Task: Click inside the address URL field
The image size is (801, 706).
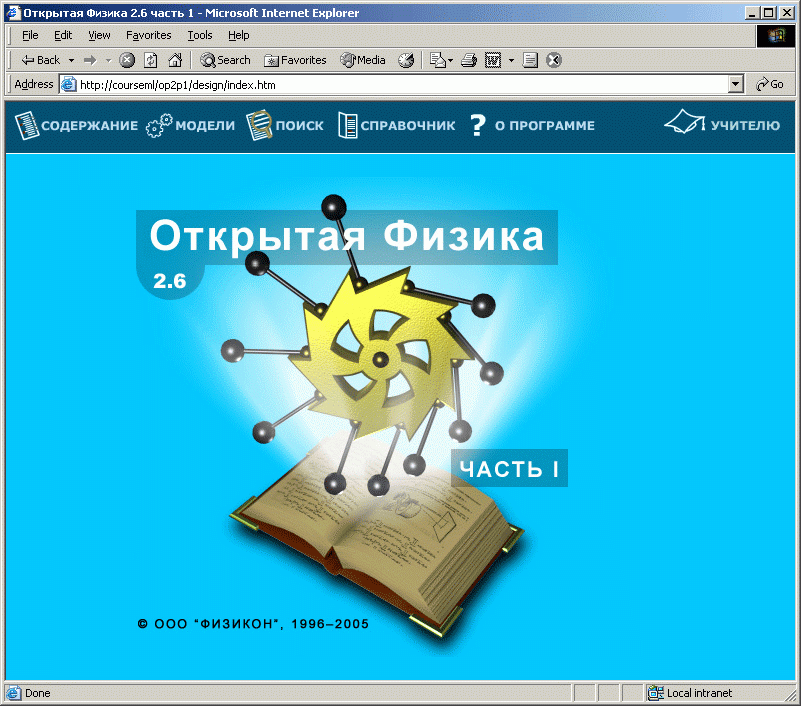Action: 400,85
